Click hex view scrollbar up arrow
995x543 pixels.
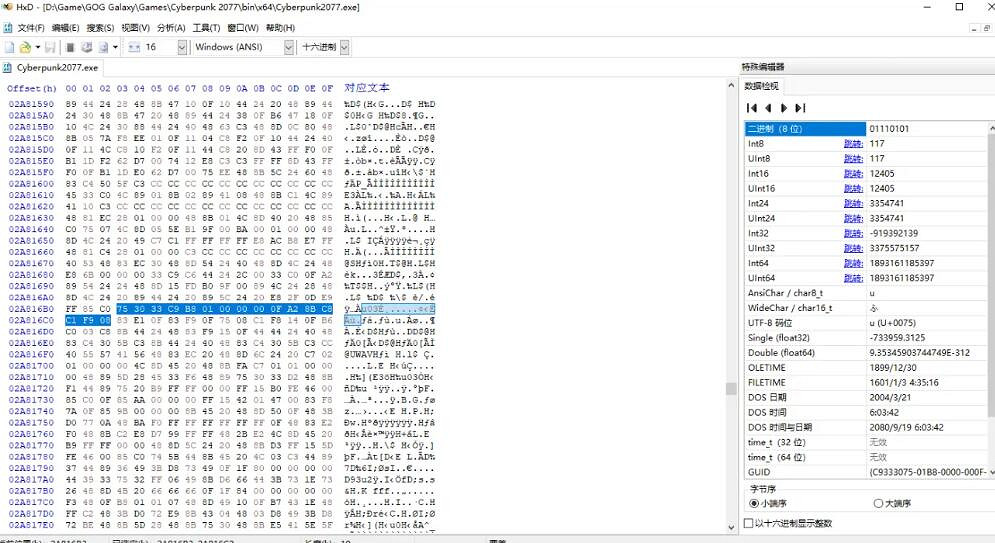click(731, 85)
